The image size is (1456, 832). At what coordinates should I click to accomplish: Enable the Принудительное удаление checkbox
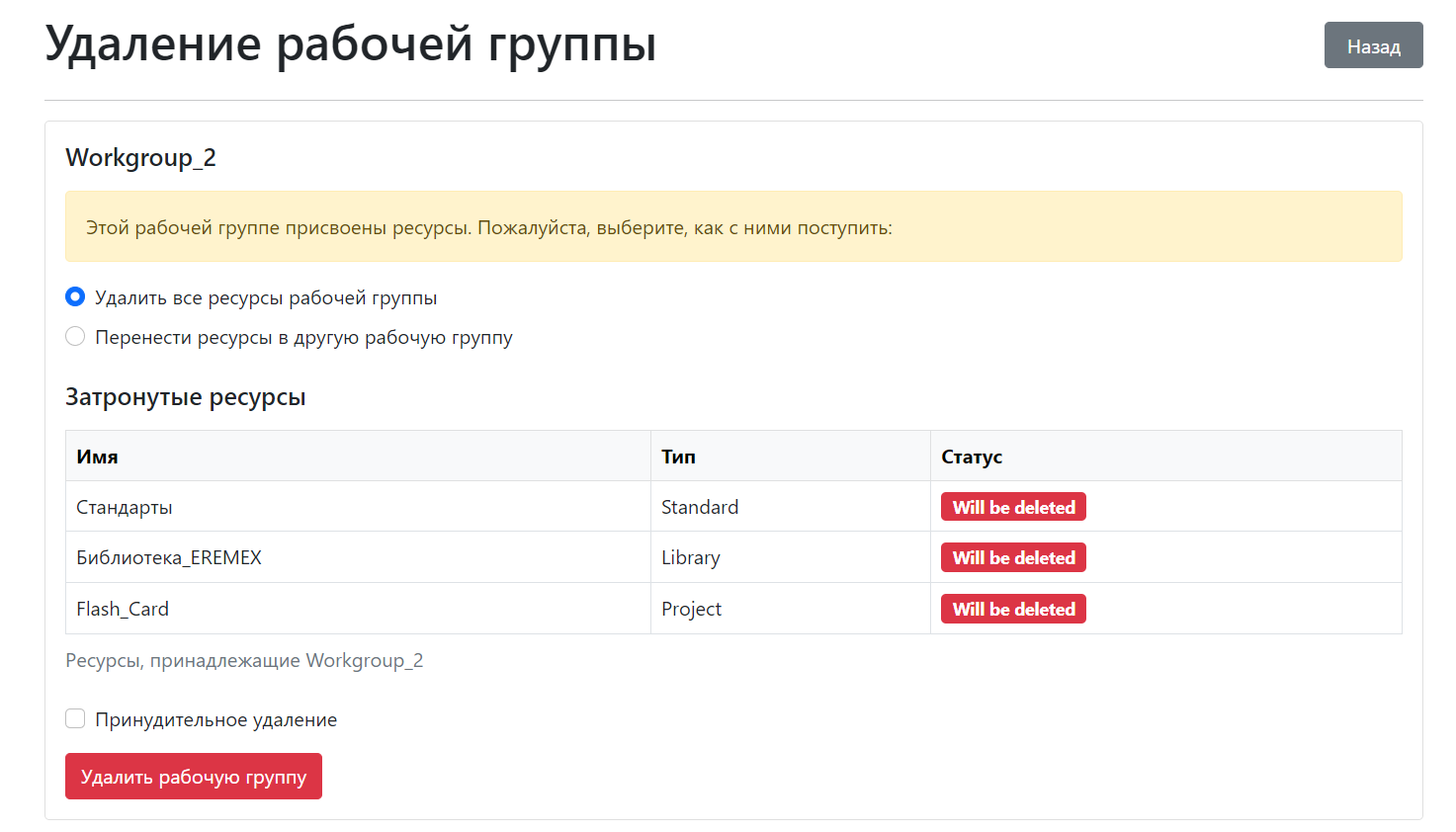coord(75,718)
